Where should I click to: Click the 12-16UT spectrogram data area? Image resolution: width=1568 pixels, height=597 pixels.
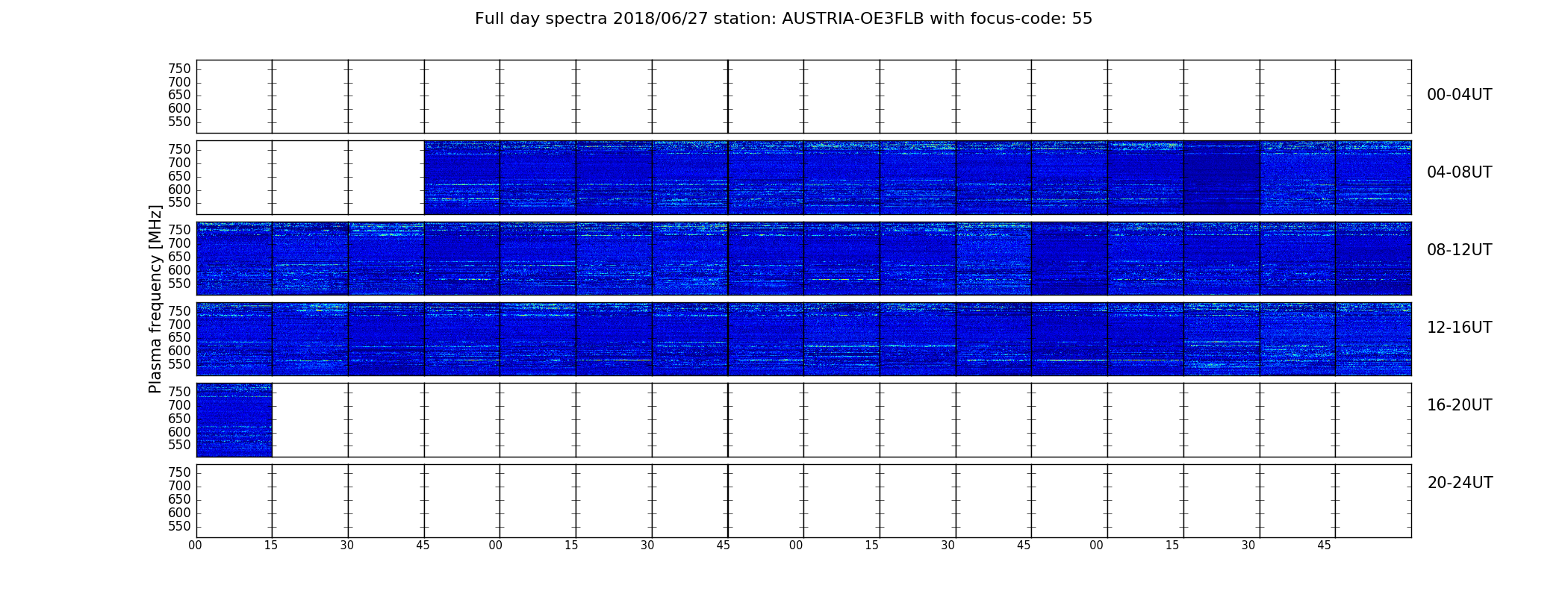tap(803, 339)
